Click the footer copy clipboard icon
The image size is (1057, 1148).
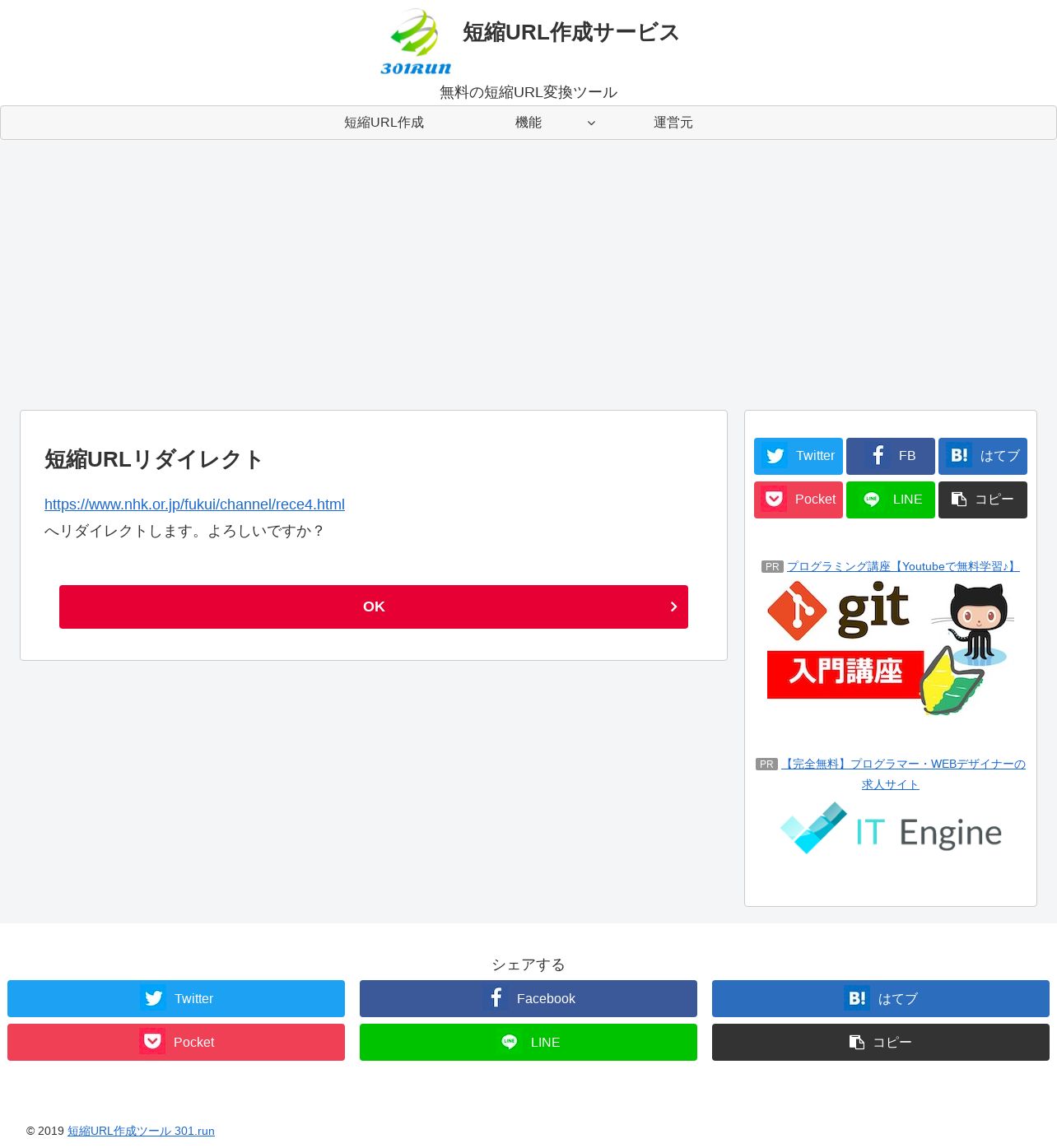857,1042
